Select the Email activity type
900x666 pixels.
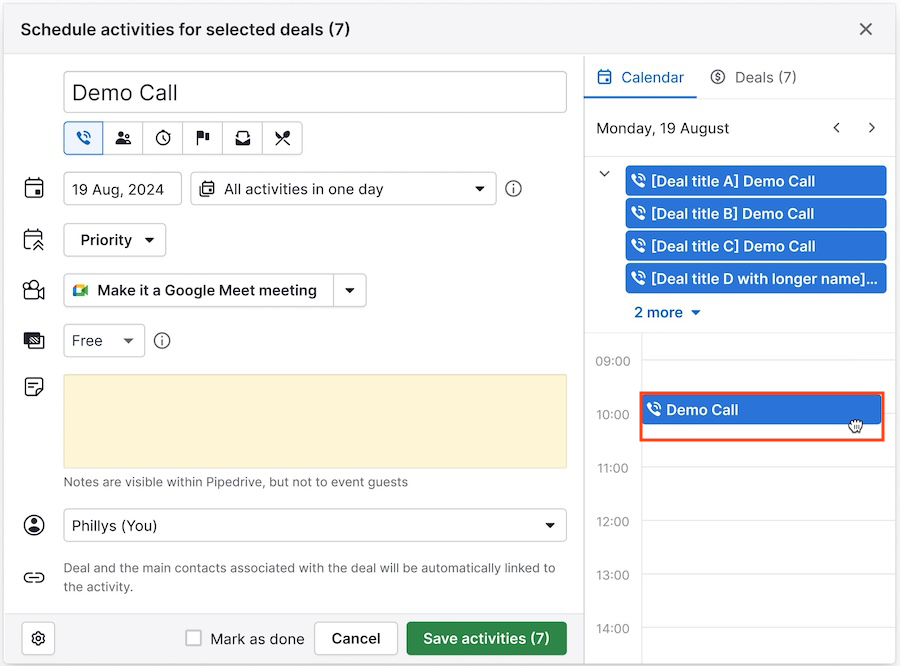coord(242,138)
